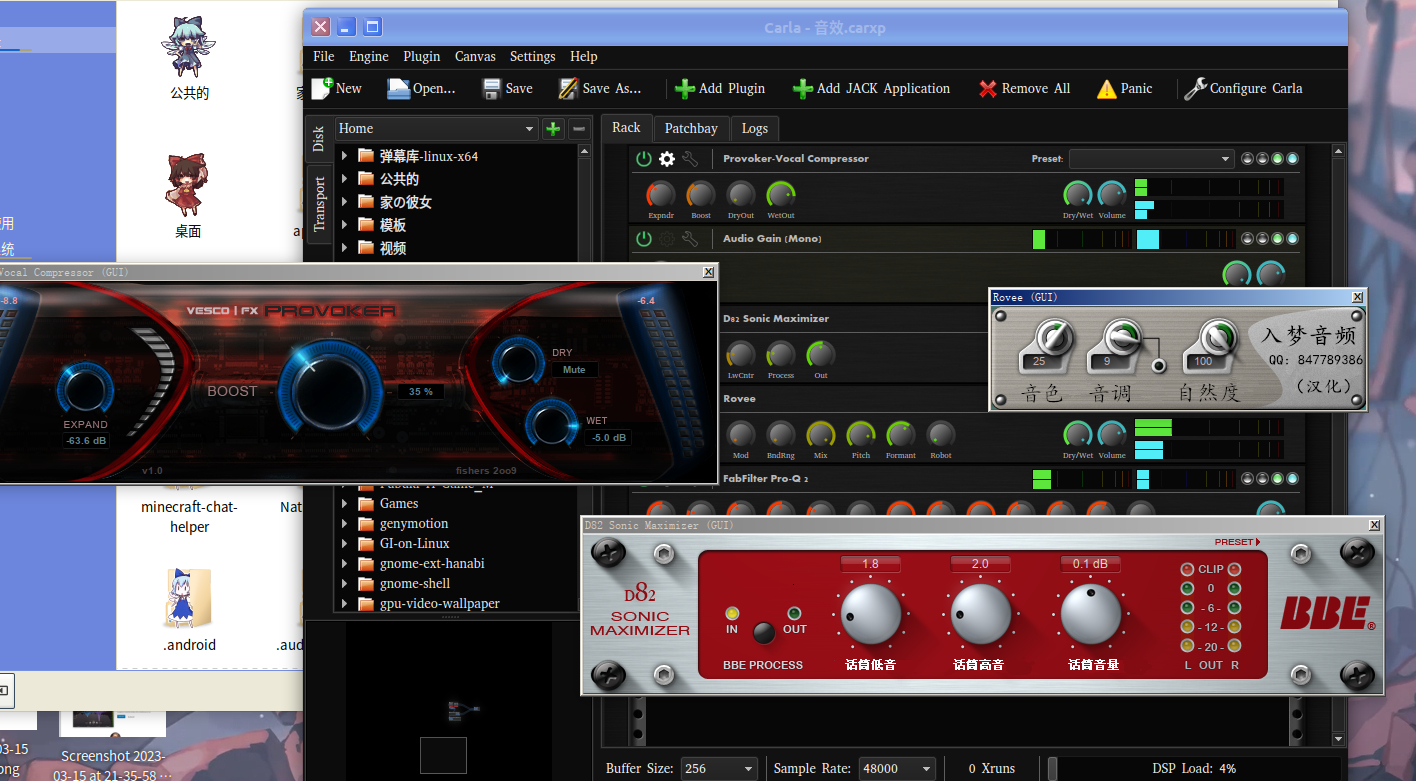
Task: Click Provoker-Vocal Compressor first gray LED
Action: 1248,159
